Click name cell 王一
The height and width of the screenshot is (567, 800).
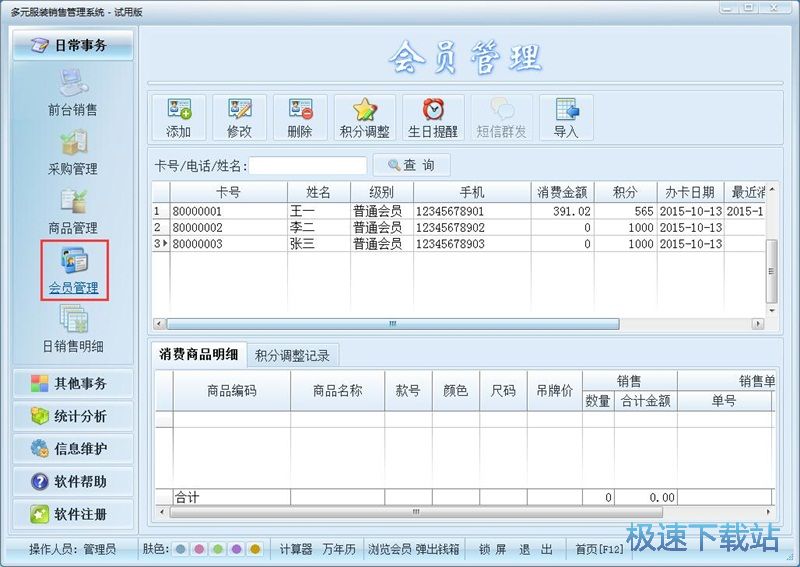pyautogui.click(x=319, y=211)
